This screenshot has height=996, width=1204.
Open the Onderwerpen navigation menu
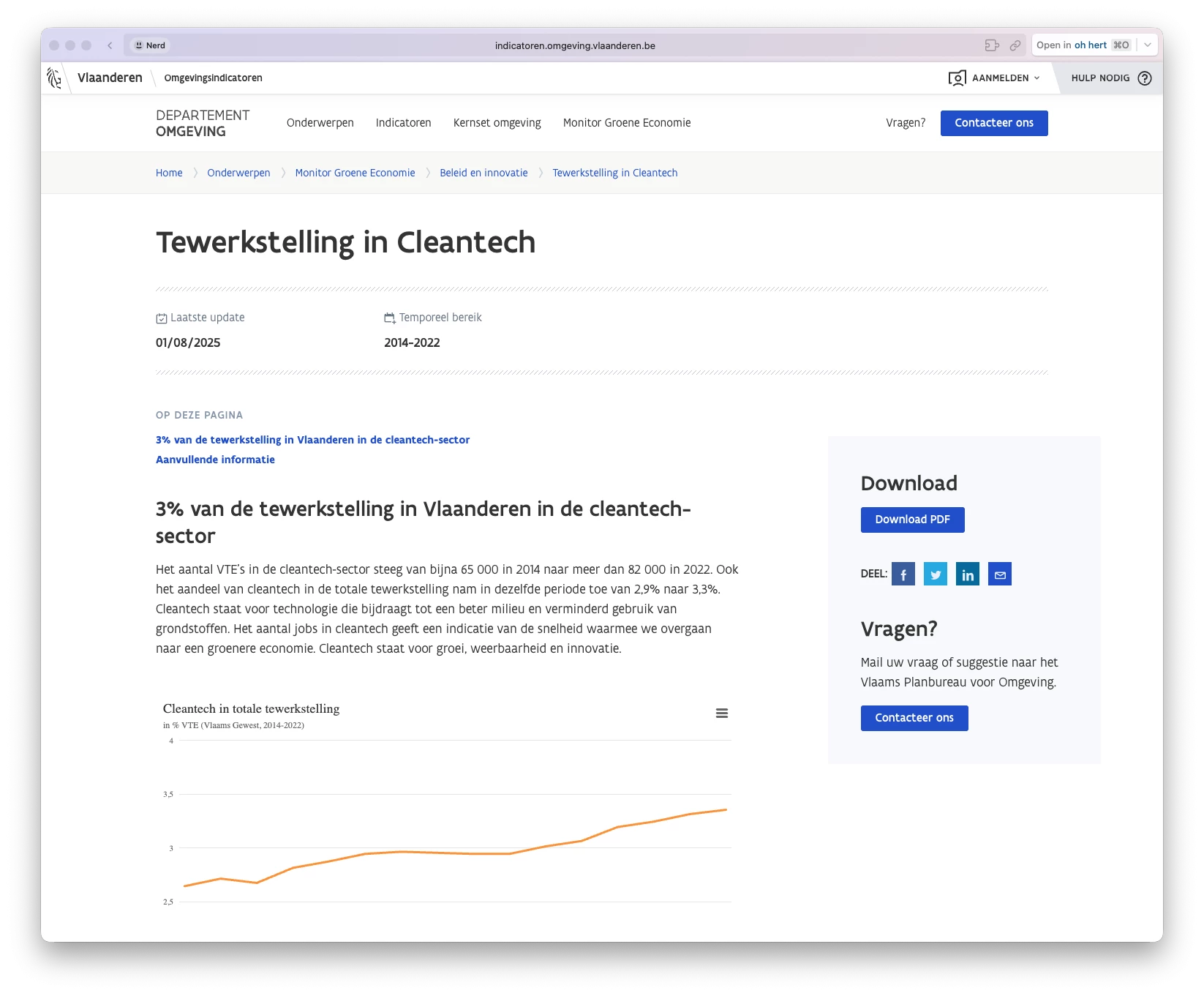click(x=320, y=123)
